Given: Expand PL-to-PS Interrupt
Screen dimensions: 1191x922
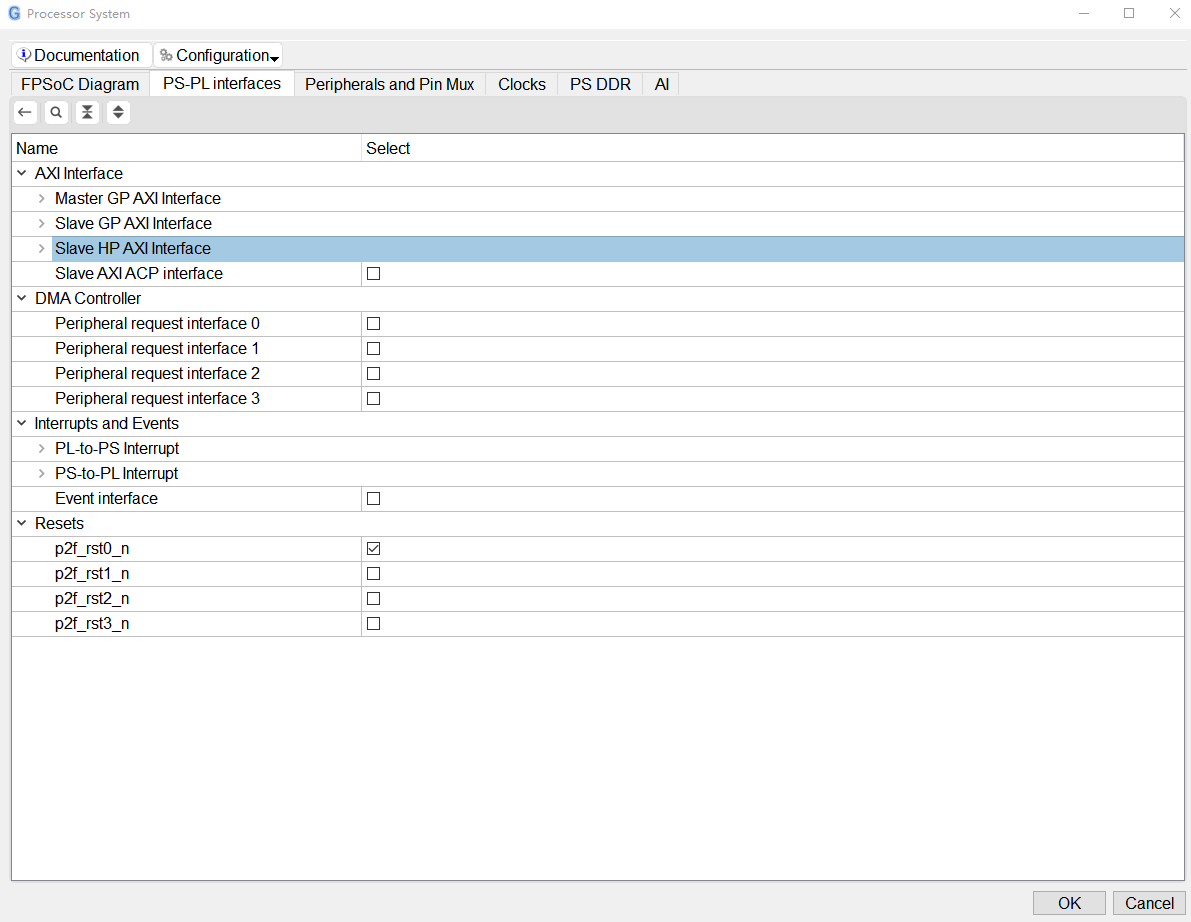Looking at the screenshot, I should tap(42, 448).
